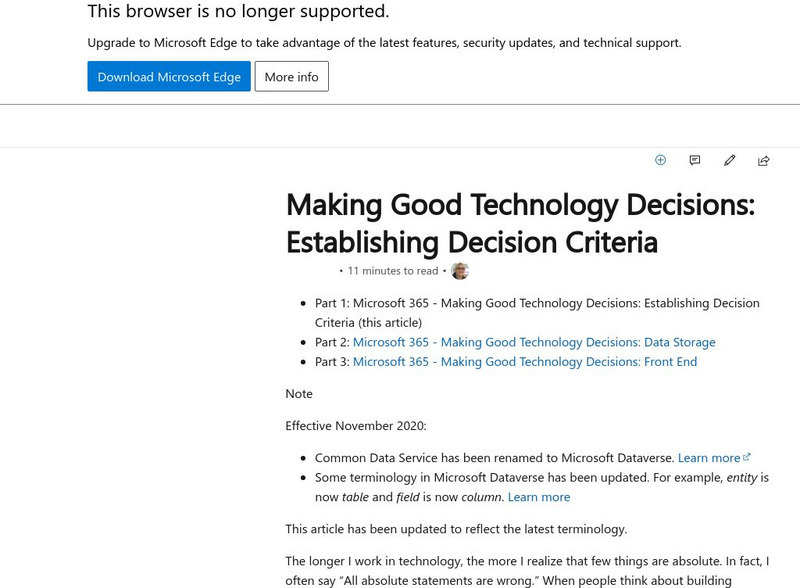Click Learn more link about Dataverse rename
800x588 pixels.
point(709,458)
